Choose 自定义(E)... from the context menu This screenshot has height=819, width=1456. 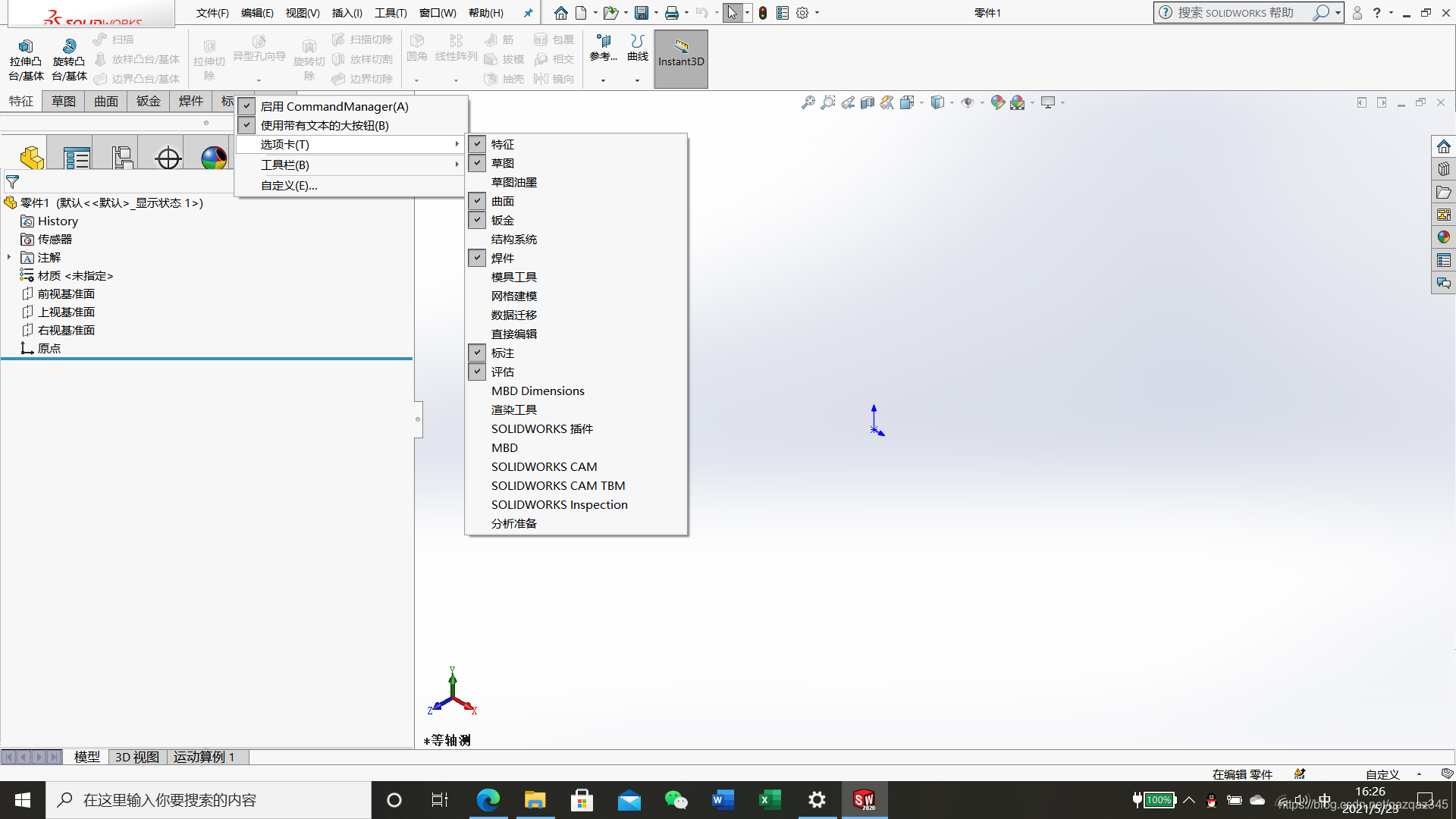point(289,185)
